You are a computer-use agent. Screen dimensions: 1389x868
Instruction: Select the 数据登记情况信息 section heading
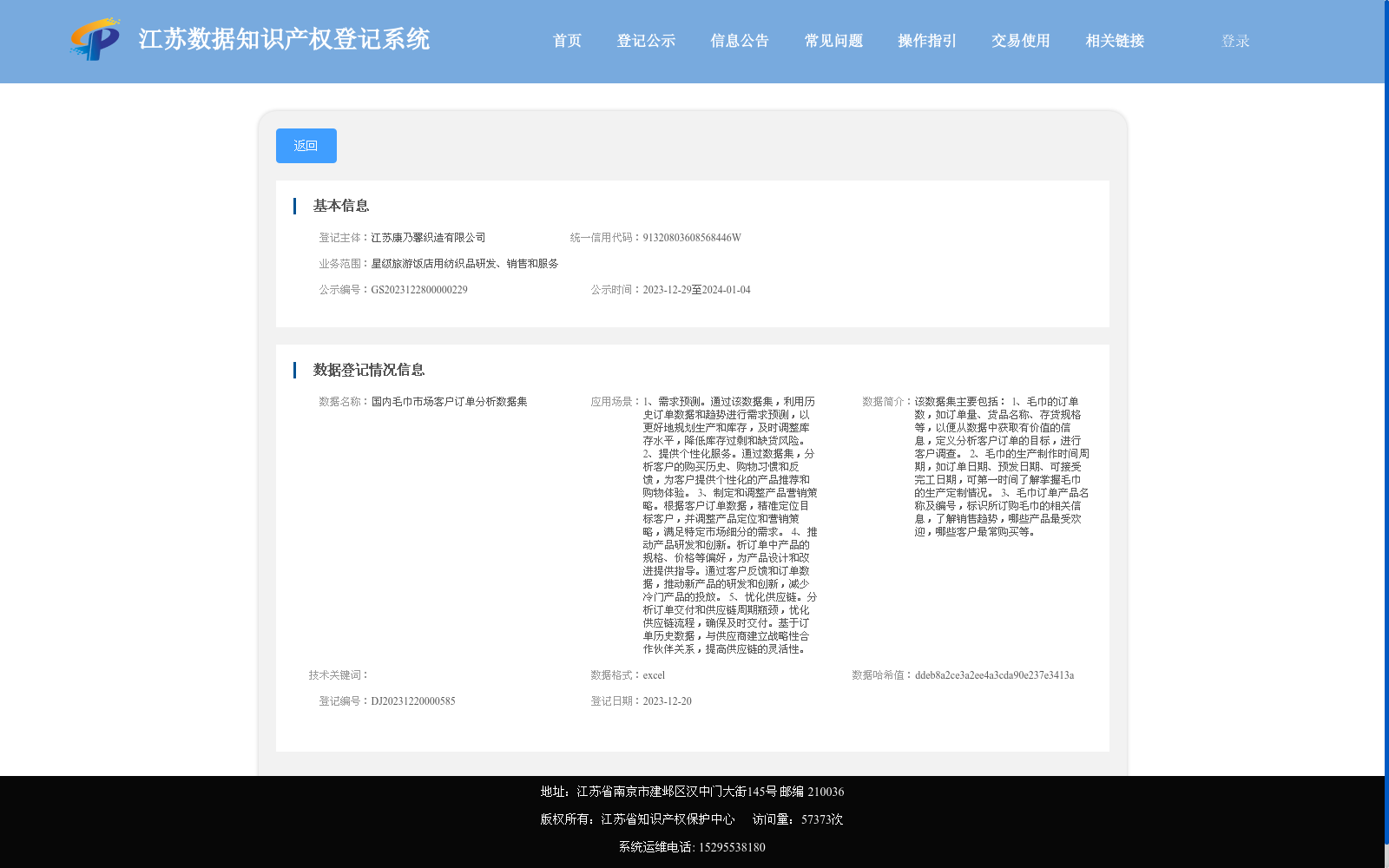[369, 370]
